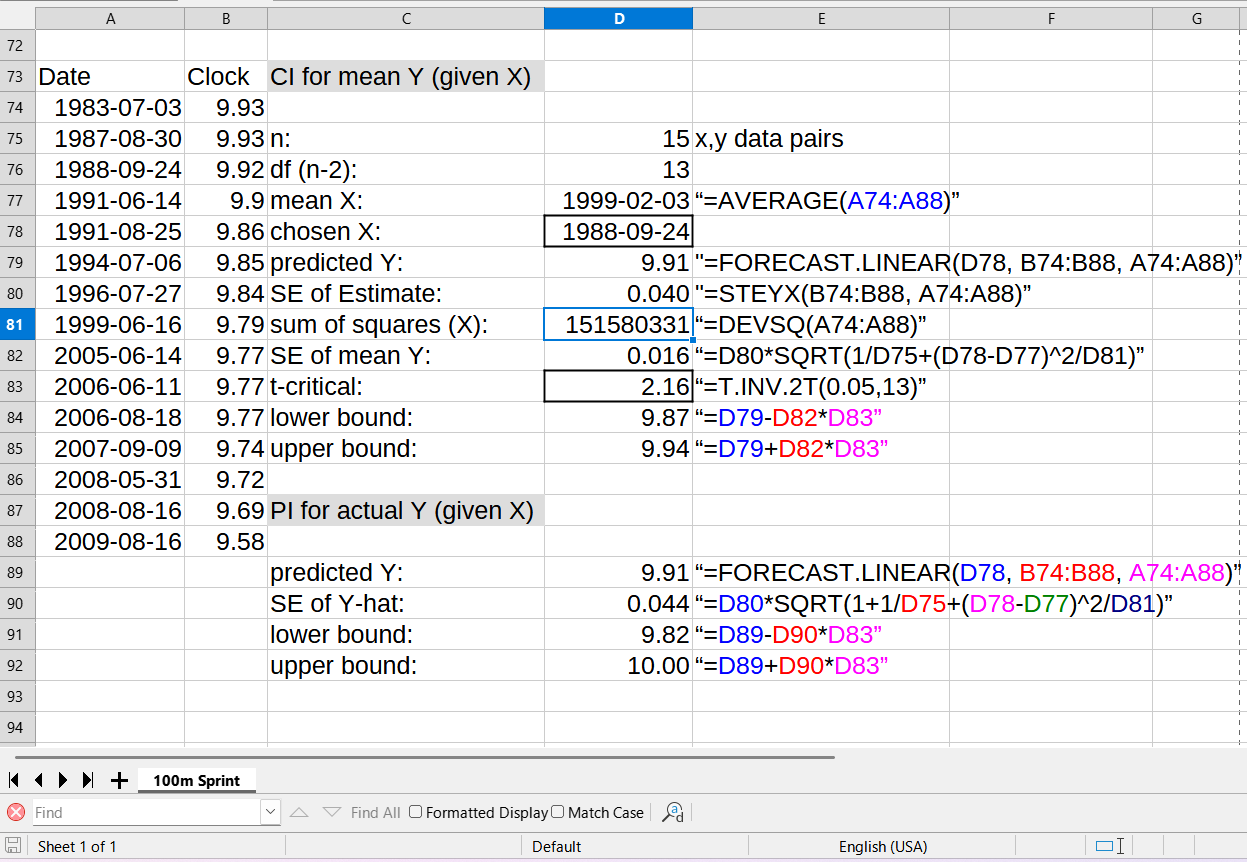Image resolution: width=1247 pixels, height=862 pixels.
Task: Select PI upper bound value 10.00
Action: click(618, 665)
